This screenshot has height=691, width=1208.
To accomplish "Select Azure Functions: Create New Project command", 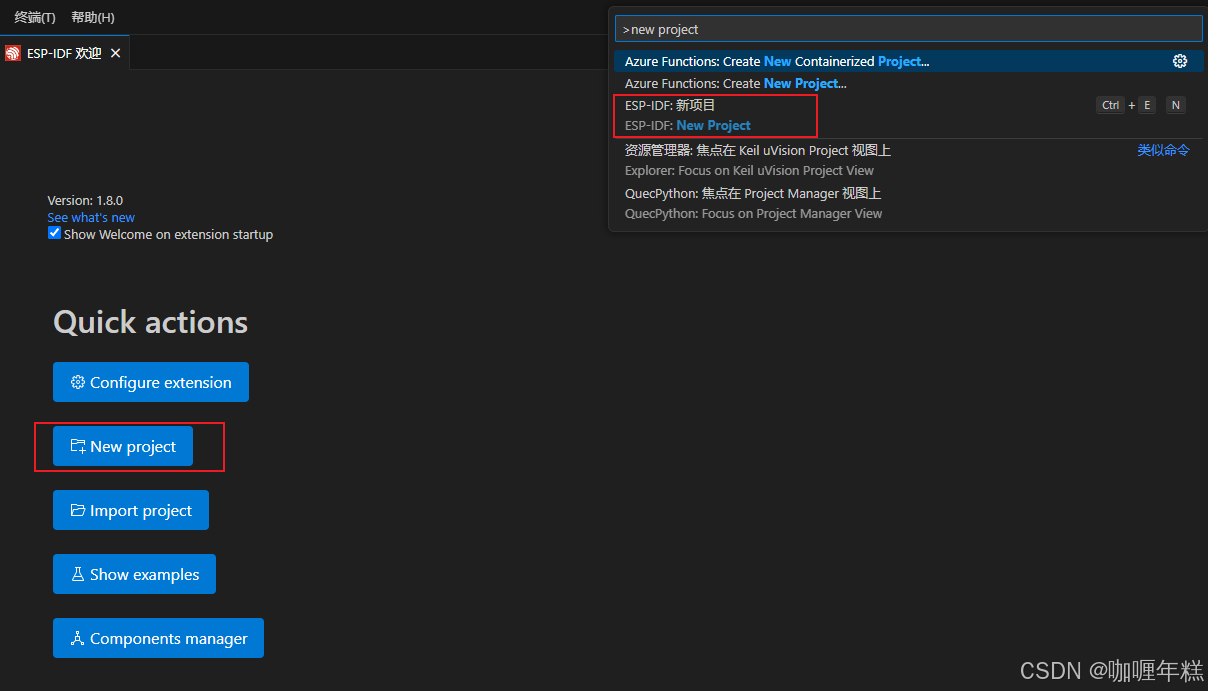I will pos(909,83).
